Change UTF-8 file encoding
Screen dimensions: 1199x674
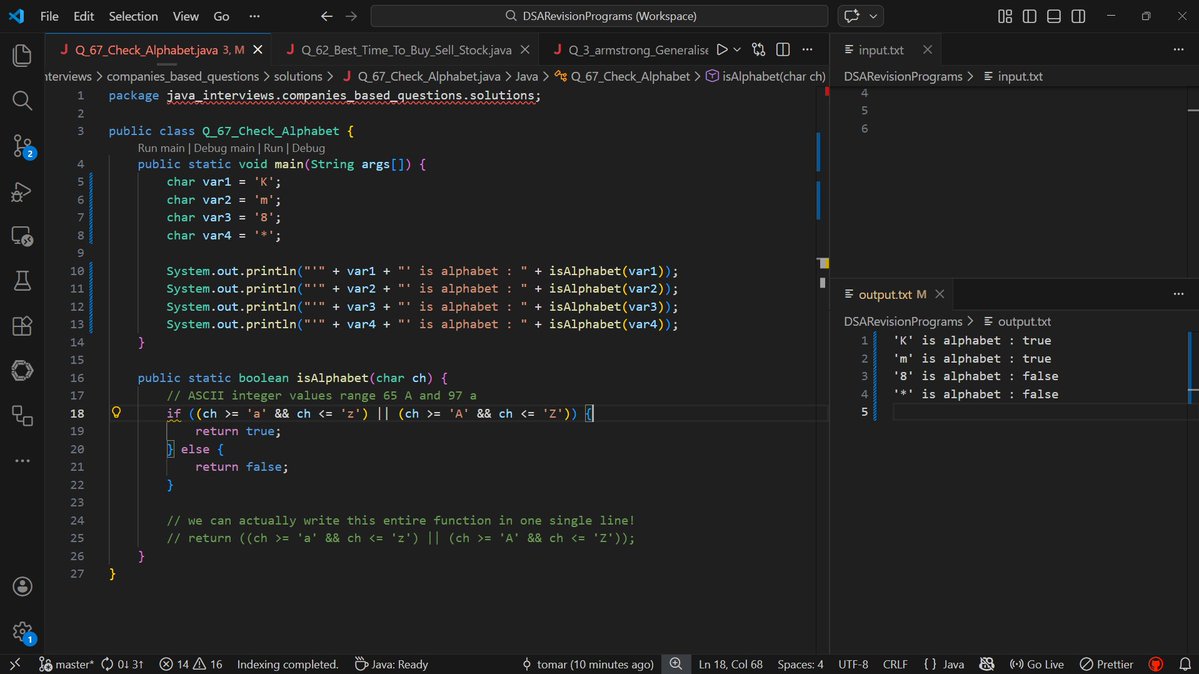853,664
